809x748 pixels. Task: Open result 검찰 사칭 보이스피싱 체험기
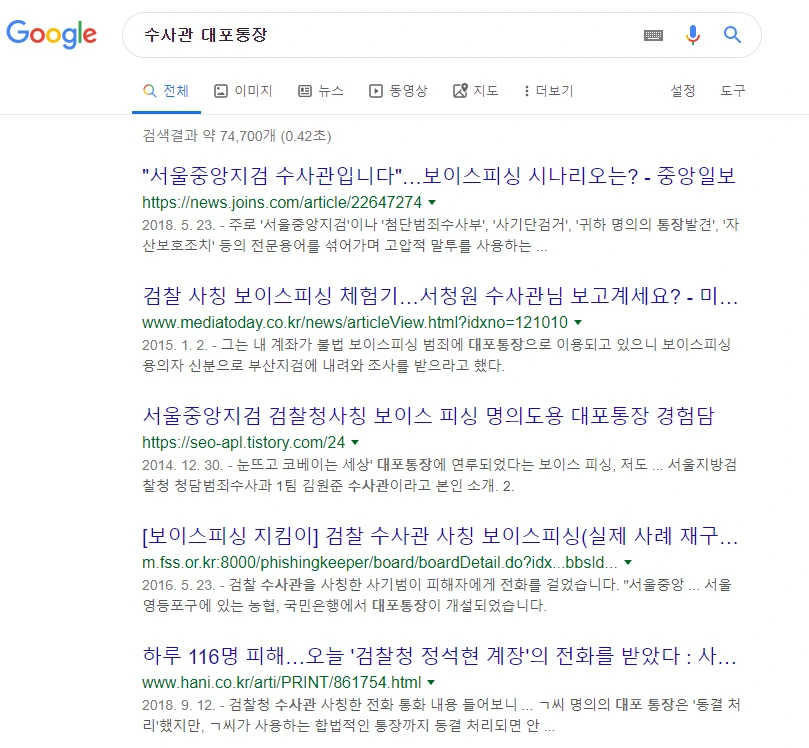tap(440, 296)
